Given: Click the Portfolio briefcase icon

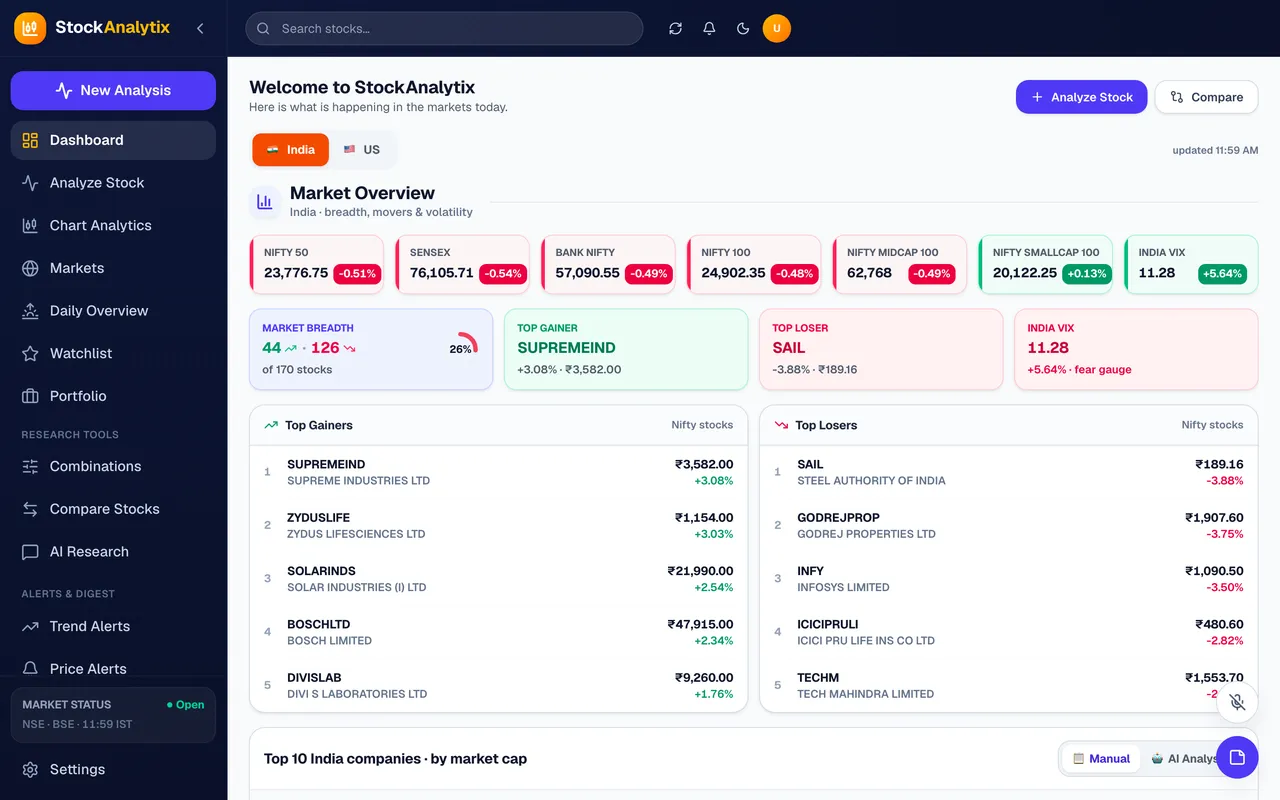Looking at the screenshot, I should pyautogui.click(x=30, y=396).
